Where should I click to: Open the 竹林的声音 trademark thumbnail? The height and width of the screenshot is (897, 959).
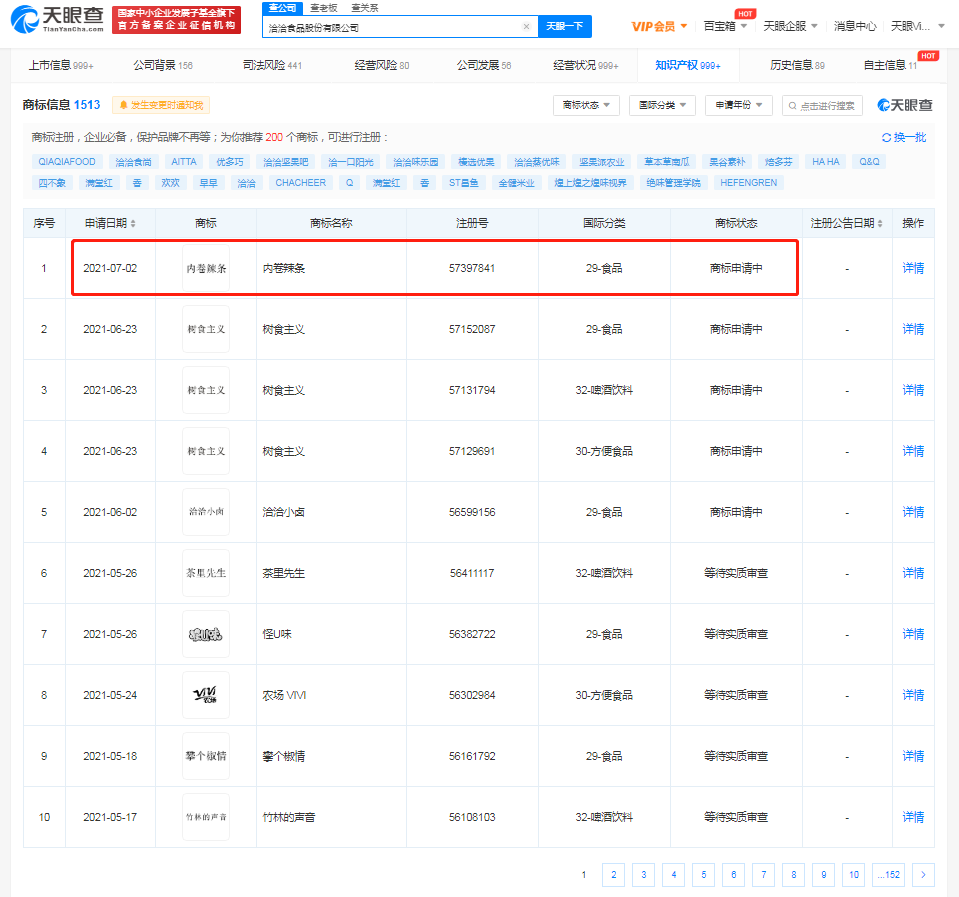(x=206, y=817)
